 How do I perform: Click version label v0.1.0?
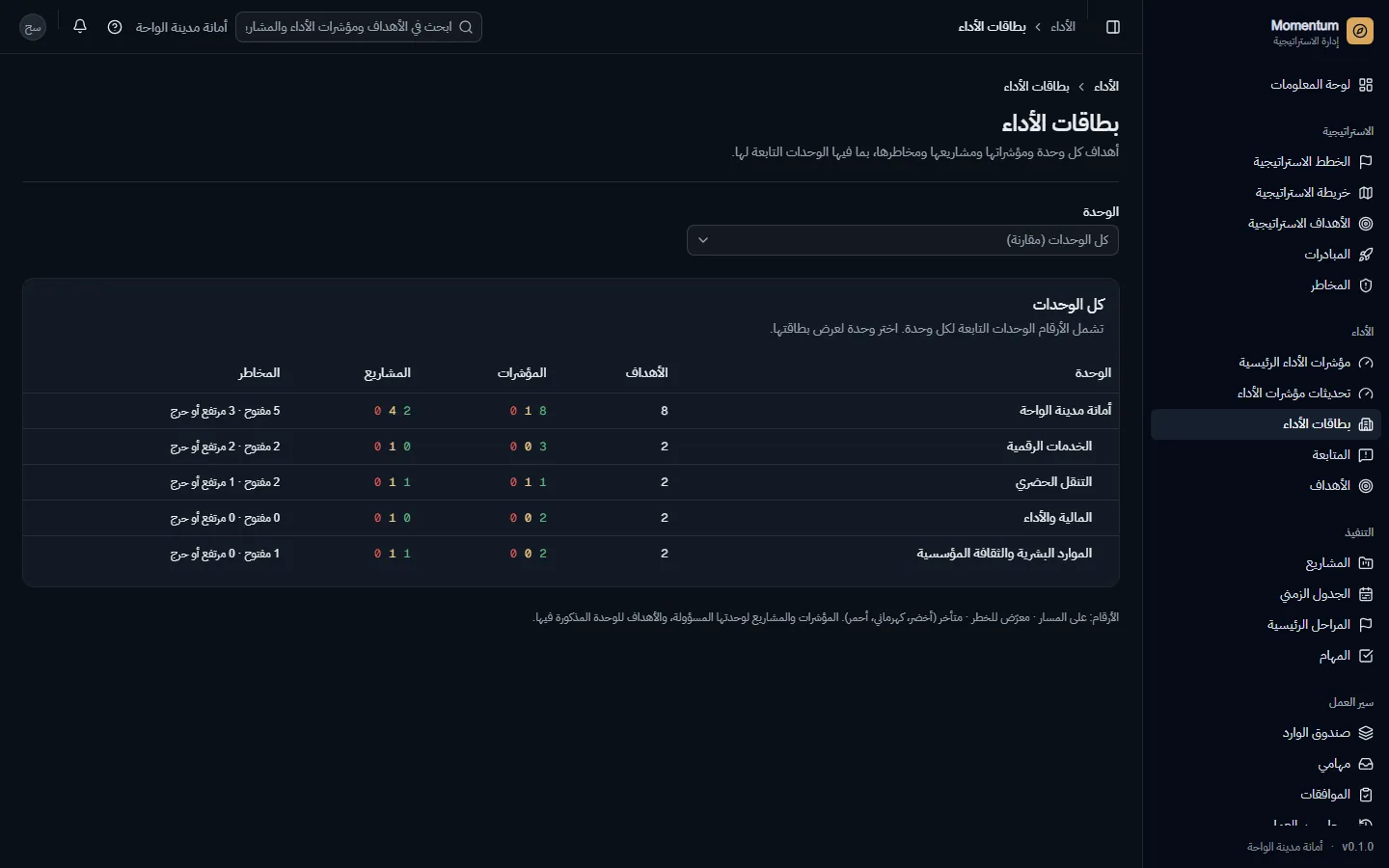pos(1358,847)
